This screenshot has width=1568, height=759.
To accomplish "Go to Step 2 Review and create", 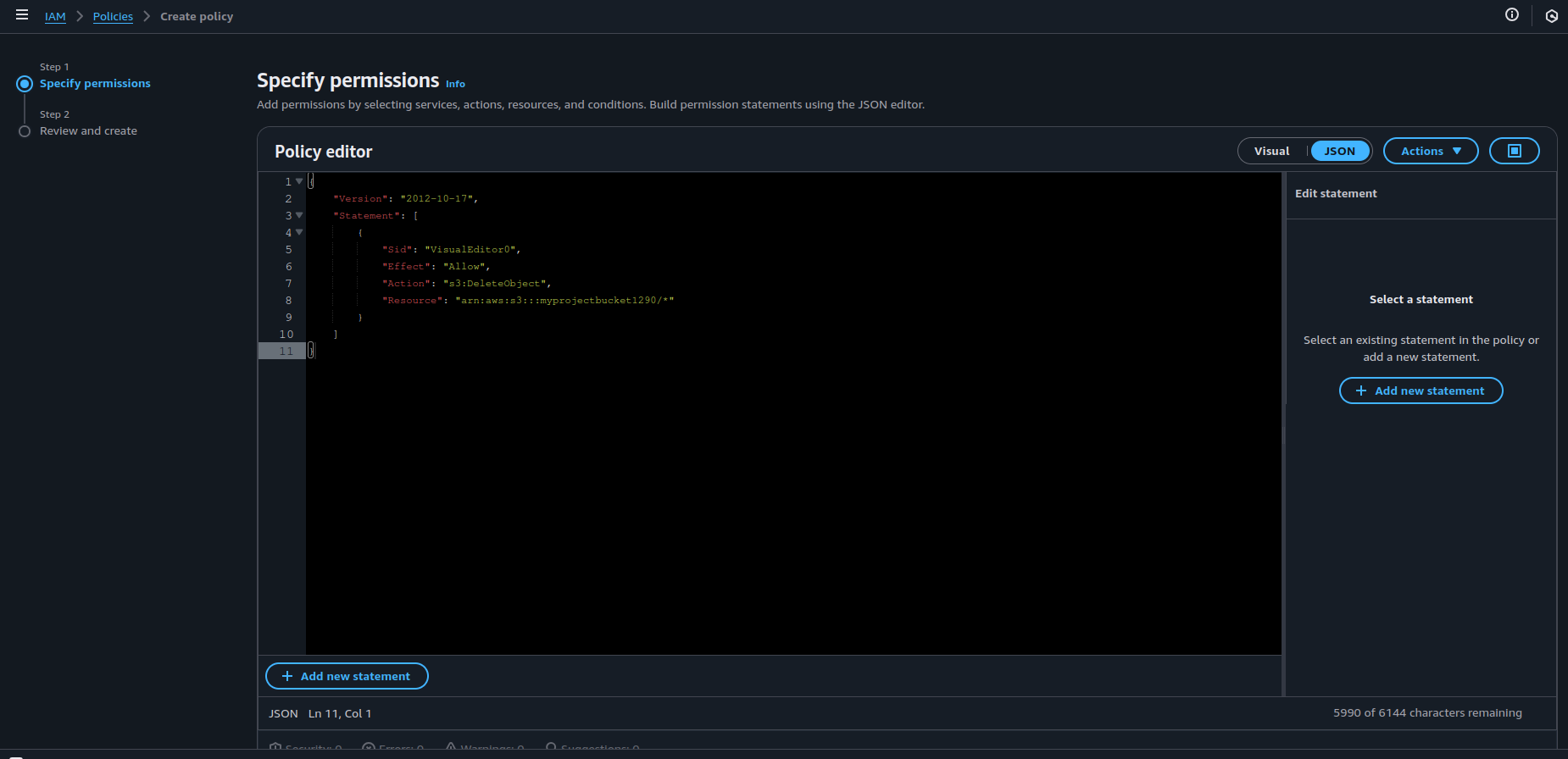I will (x=88, y=131).
